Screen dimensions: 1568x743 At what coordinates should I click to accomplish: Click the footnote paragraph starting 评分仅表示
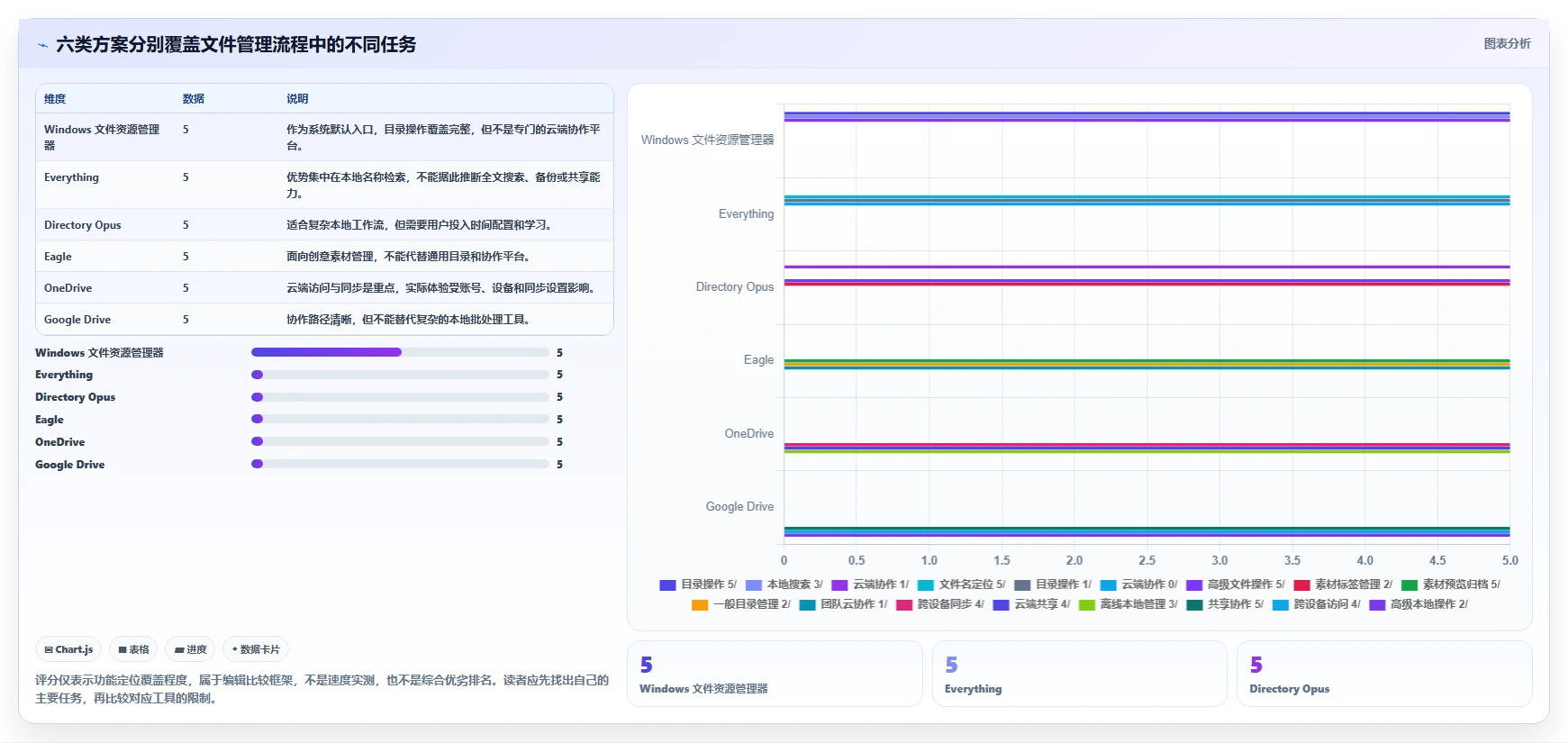tap(322, 689)
